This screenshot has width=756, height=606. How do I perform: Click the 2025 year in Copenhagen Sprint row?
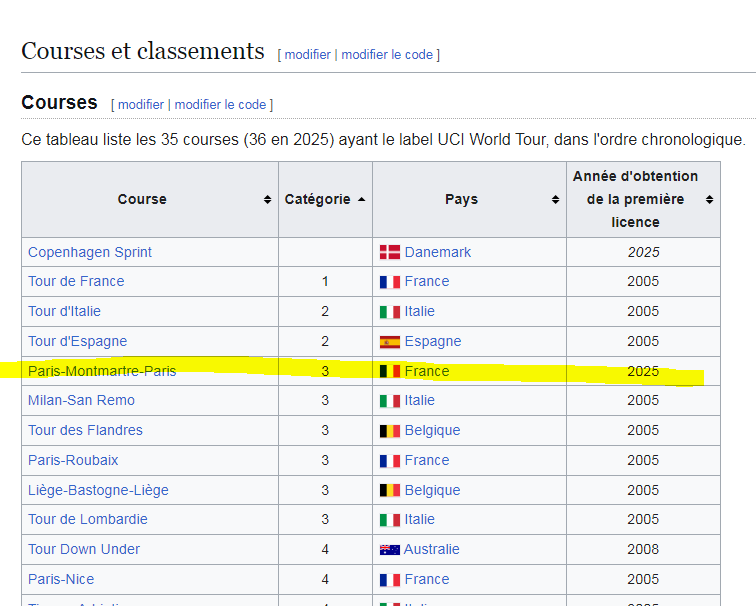pos(643,252)
